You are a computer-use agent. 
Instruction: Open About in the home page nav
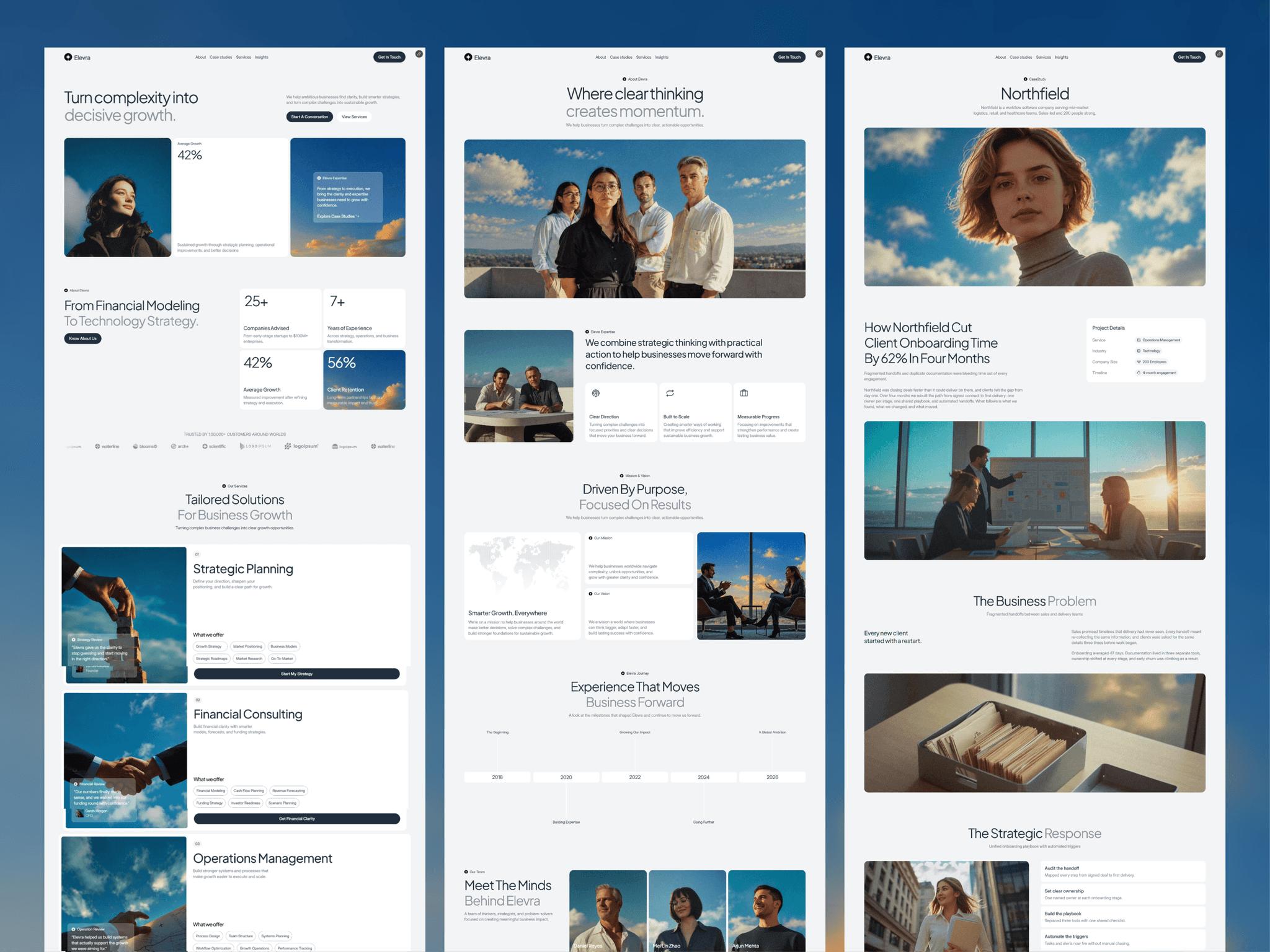click(200, 57)
